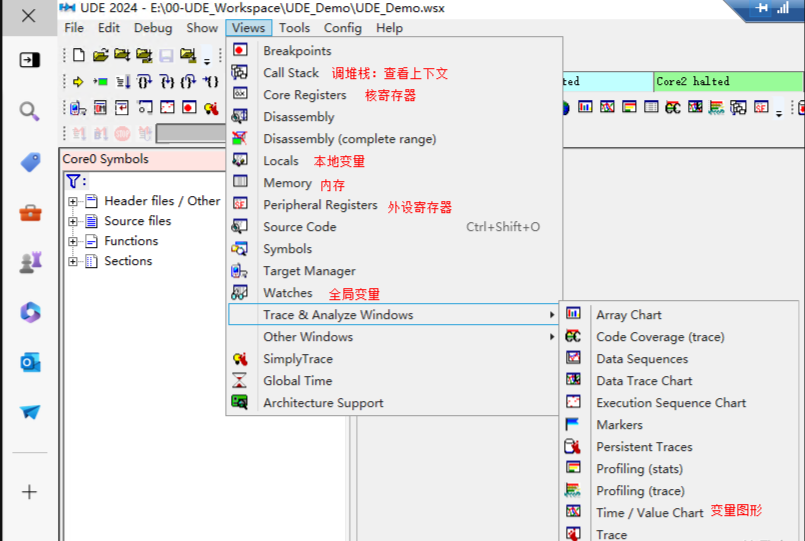The height and width of the screenshot is (541, 805).
Task: Select Call Stack menu entry
Action: click(x=394, y=73)
